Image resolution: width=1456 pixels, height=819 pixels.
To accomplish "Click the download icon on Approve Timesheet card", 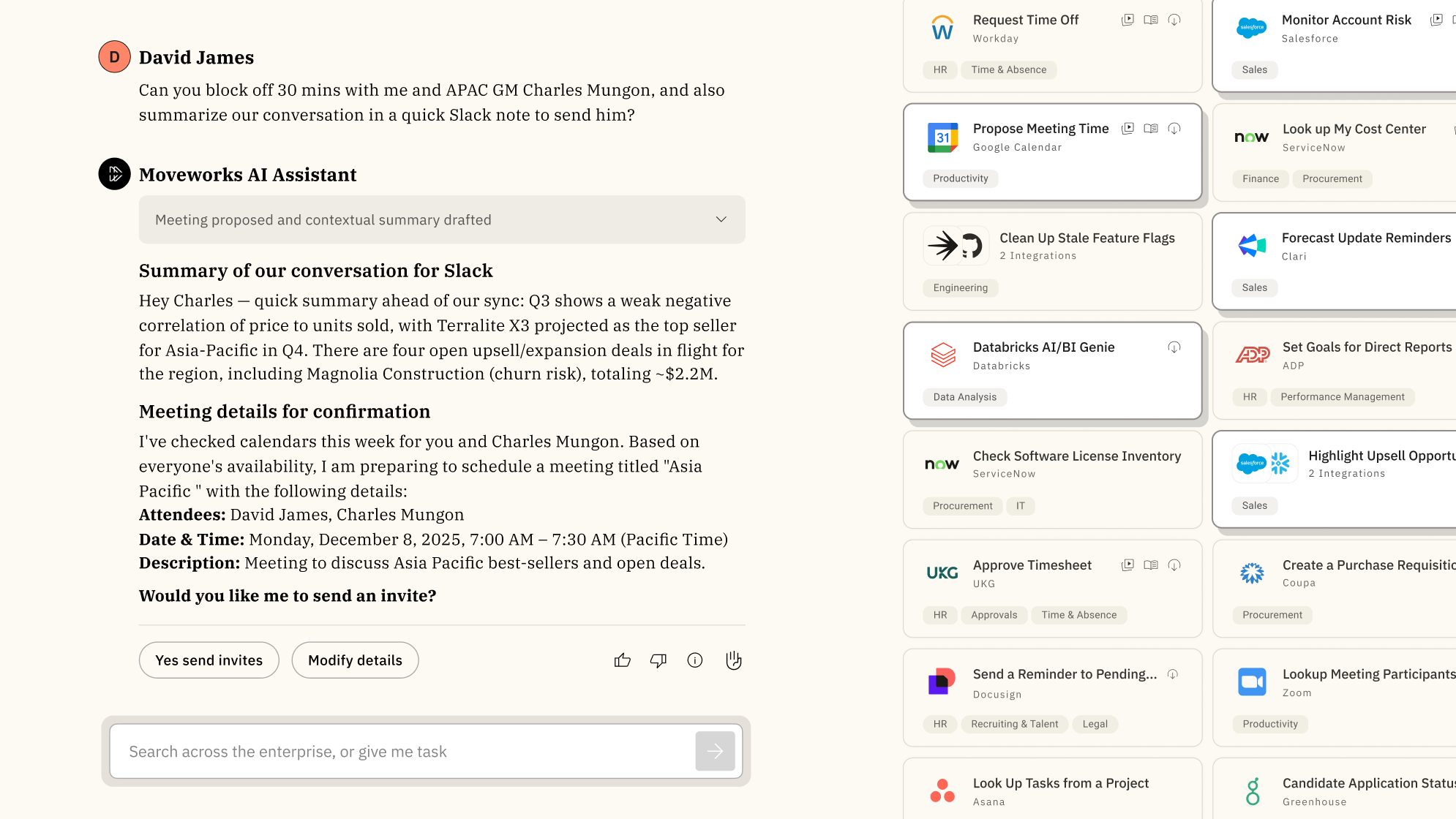I will pos(1174,565).
